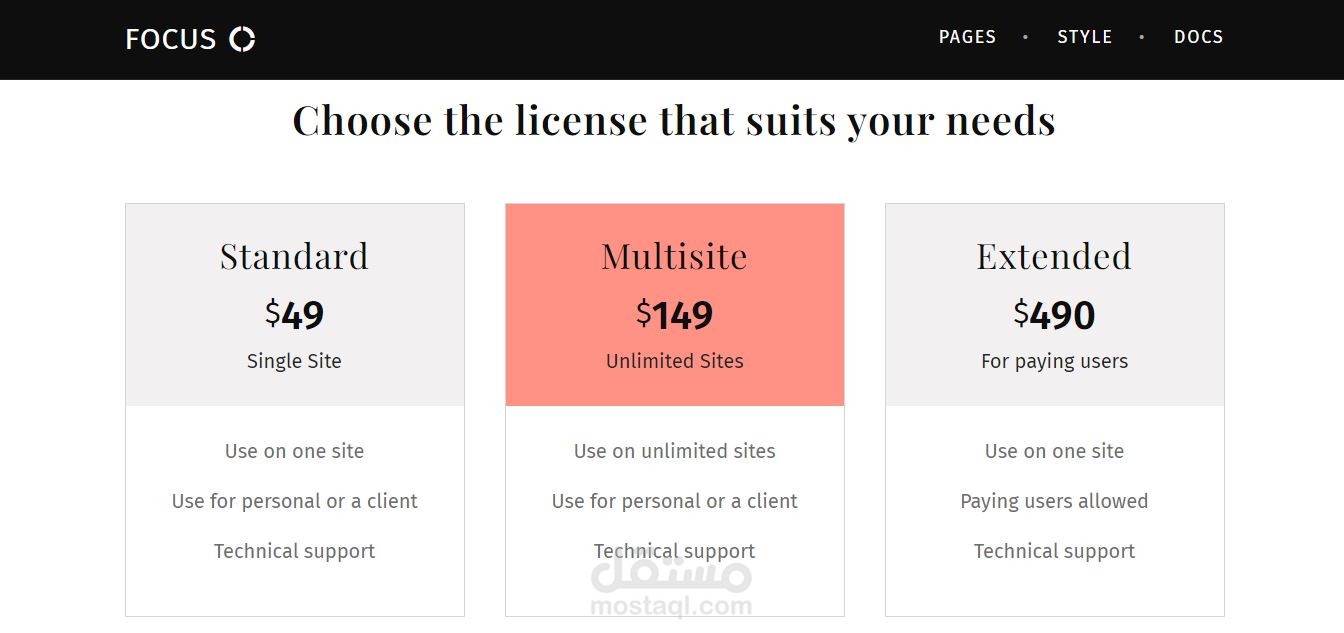Select the Multisite plan title
This screenshot has height=633, width=1344.
click(x=674, y=256)
